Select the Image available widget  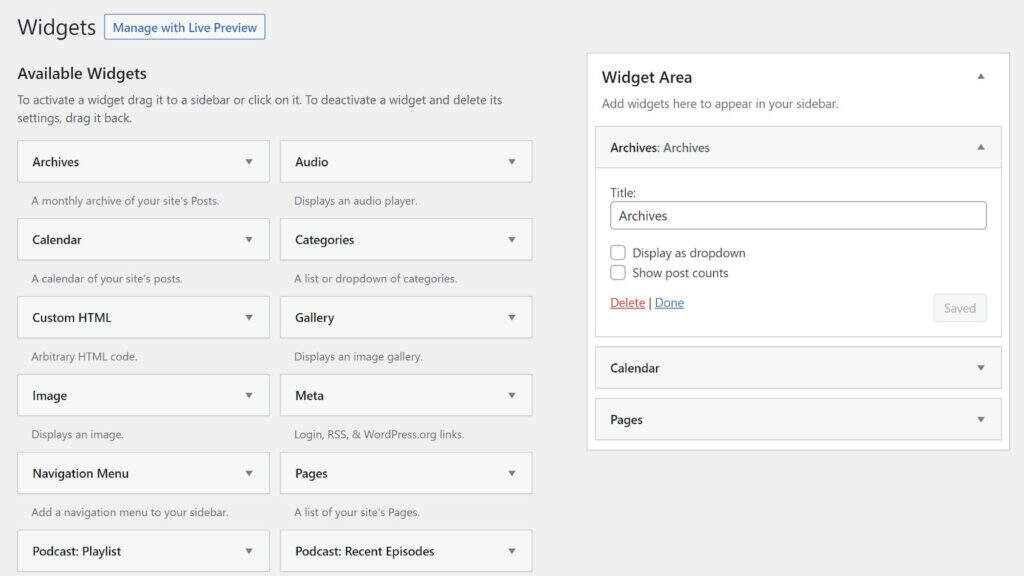130,396
